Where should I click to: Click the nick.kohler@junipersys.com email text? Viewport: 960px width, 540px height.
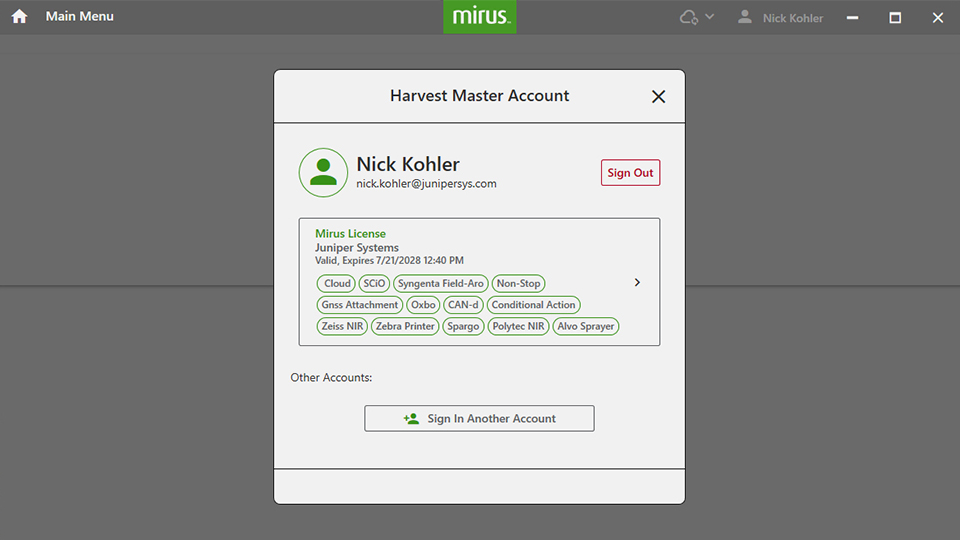(426, 184)
